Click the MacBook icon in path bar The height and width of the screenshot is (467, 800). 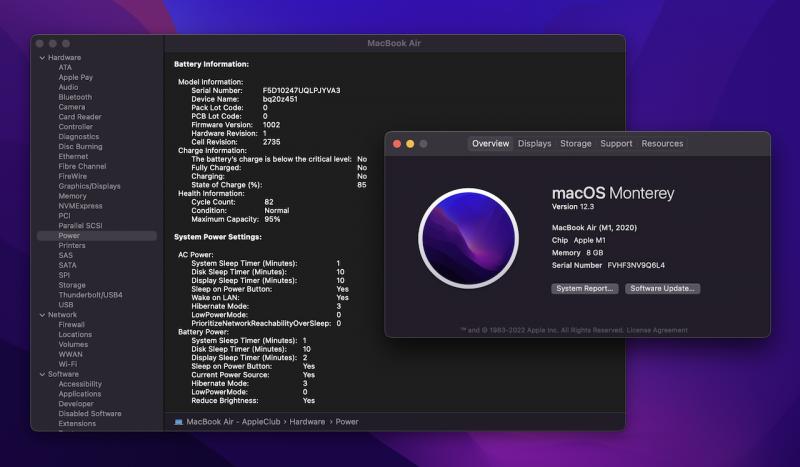[x=179, y=421]
